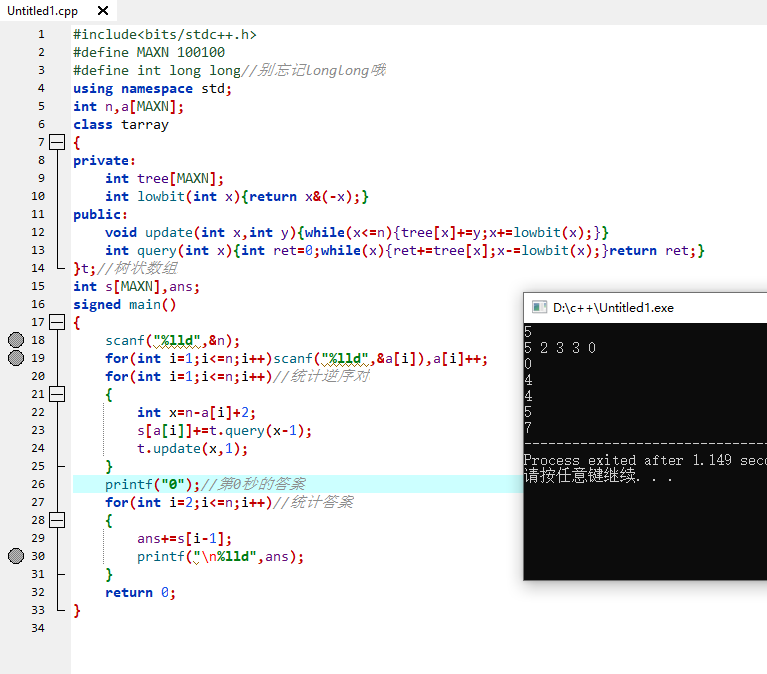Click the console window icon of Untitled1.exe

[539, 307]
